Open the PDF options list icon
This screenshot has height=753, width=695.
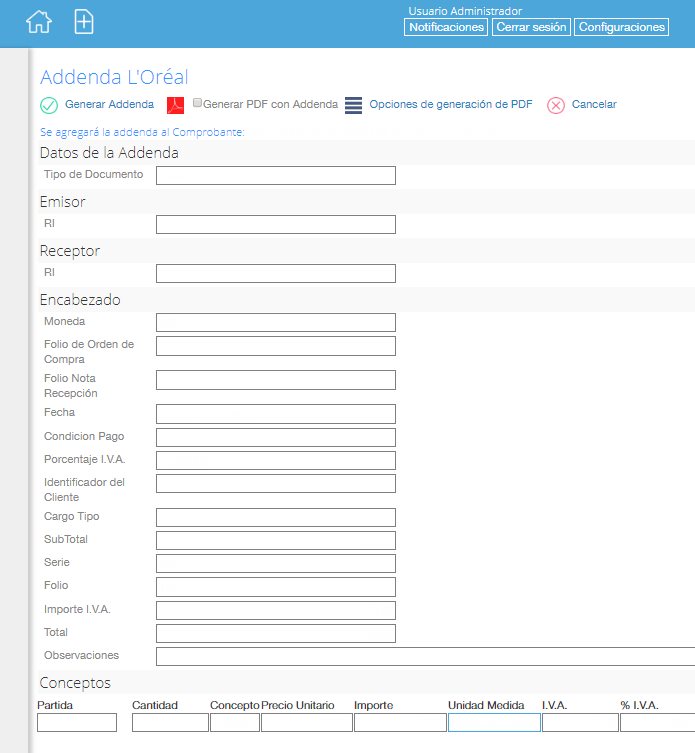click(354, 105)
